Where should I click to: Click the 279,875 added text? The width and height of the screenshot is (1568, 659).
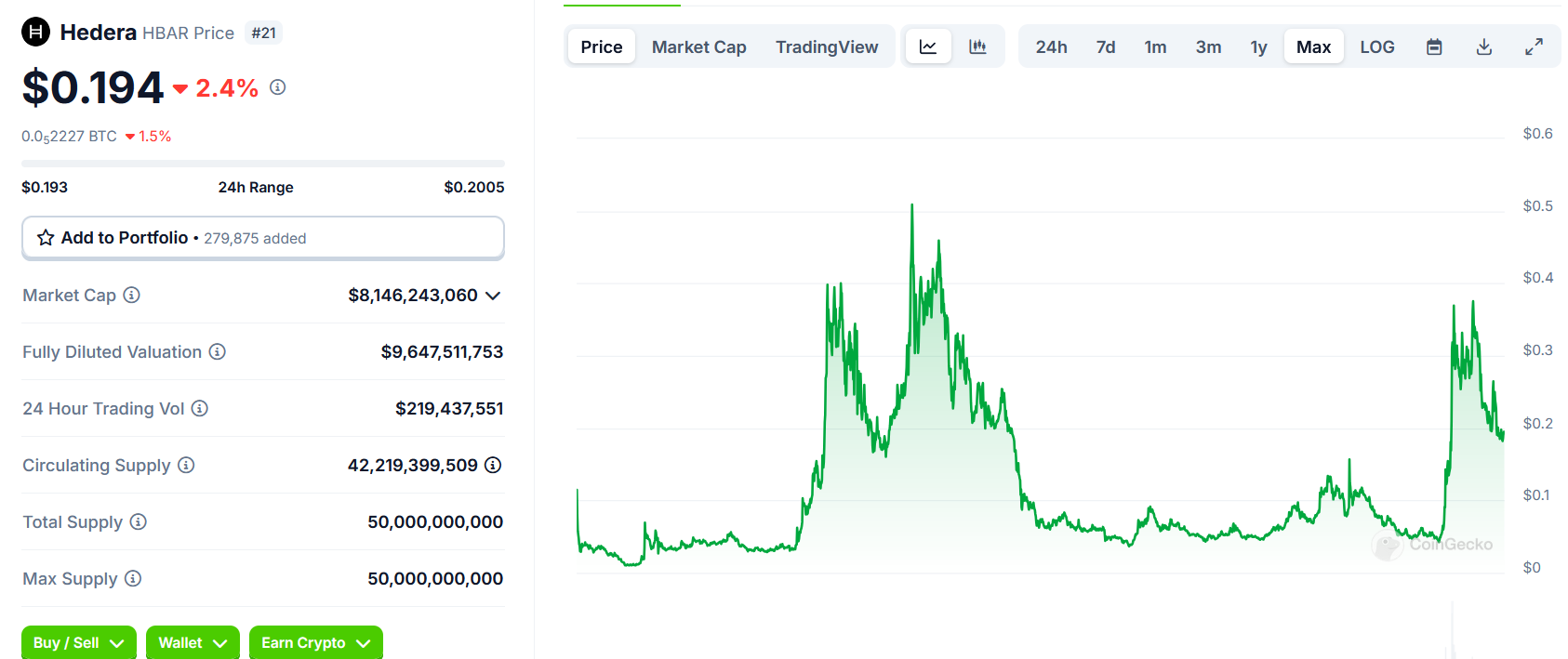(255, 239)
